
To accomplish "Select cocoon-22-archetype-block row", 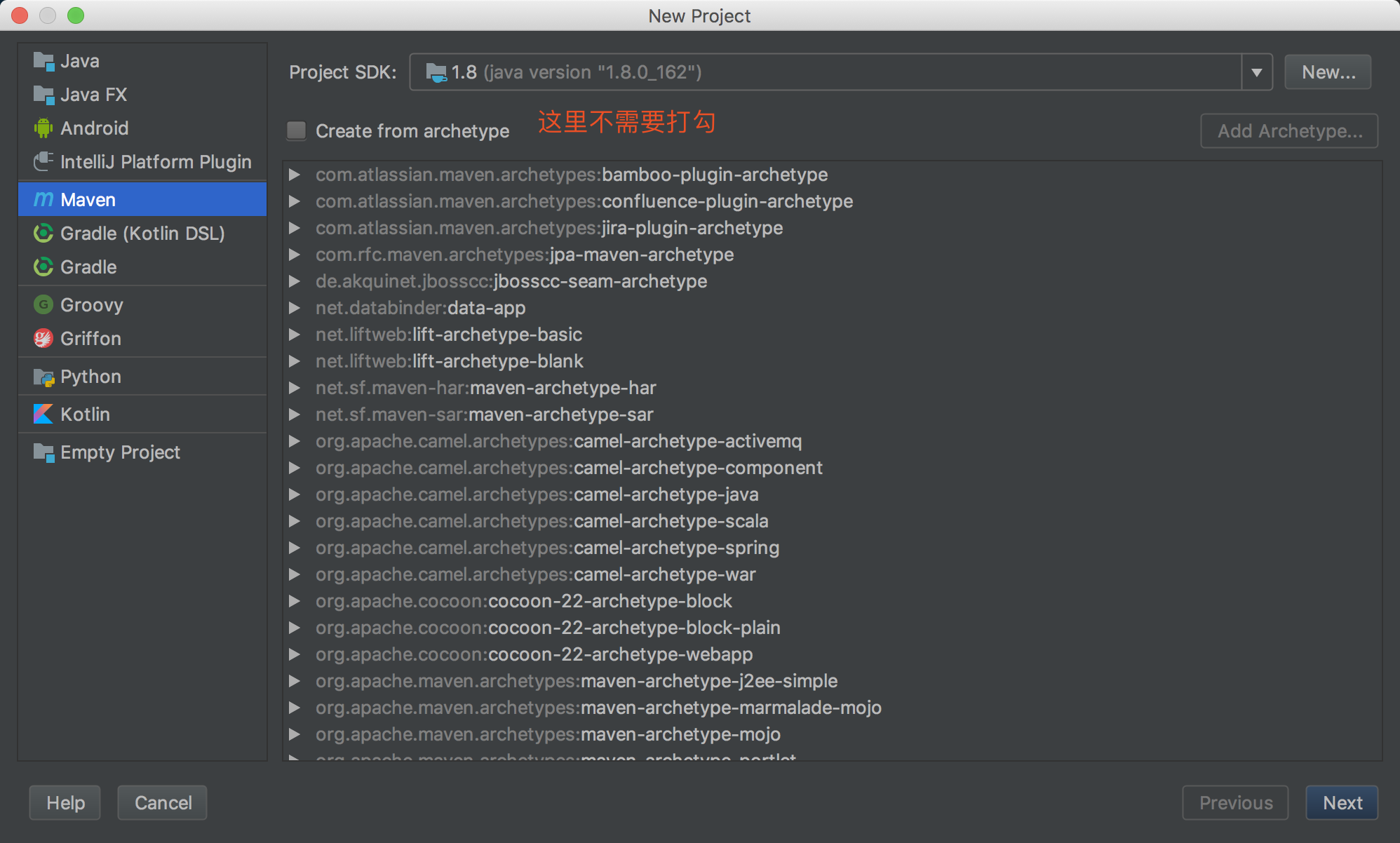I will [x=833, y=601].
